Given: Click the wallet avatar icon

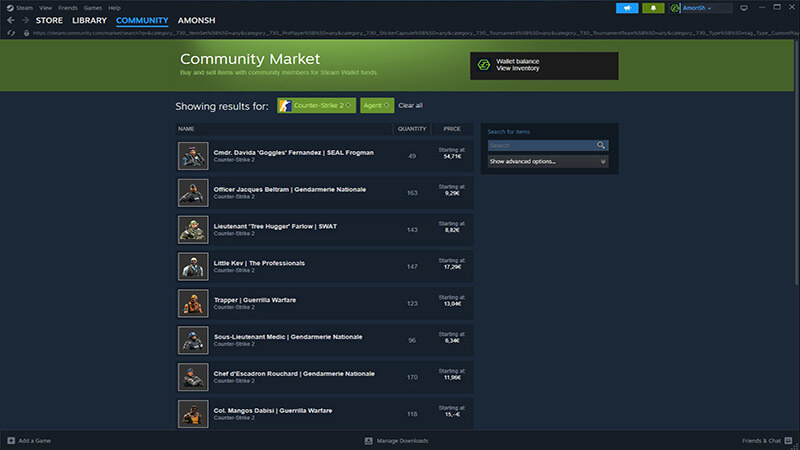Looking at the screenshot, I should point(484,65).
